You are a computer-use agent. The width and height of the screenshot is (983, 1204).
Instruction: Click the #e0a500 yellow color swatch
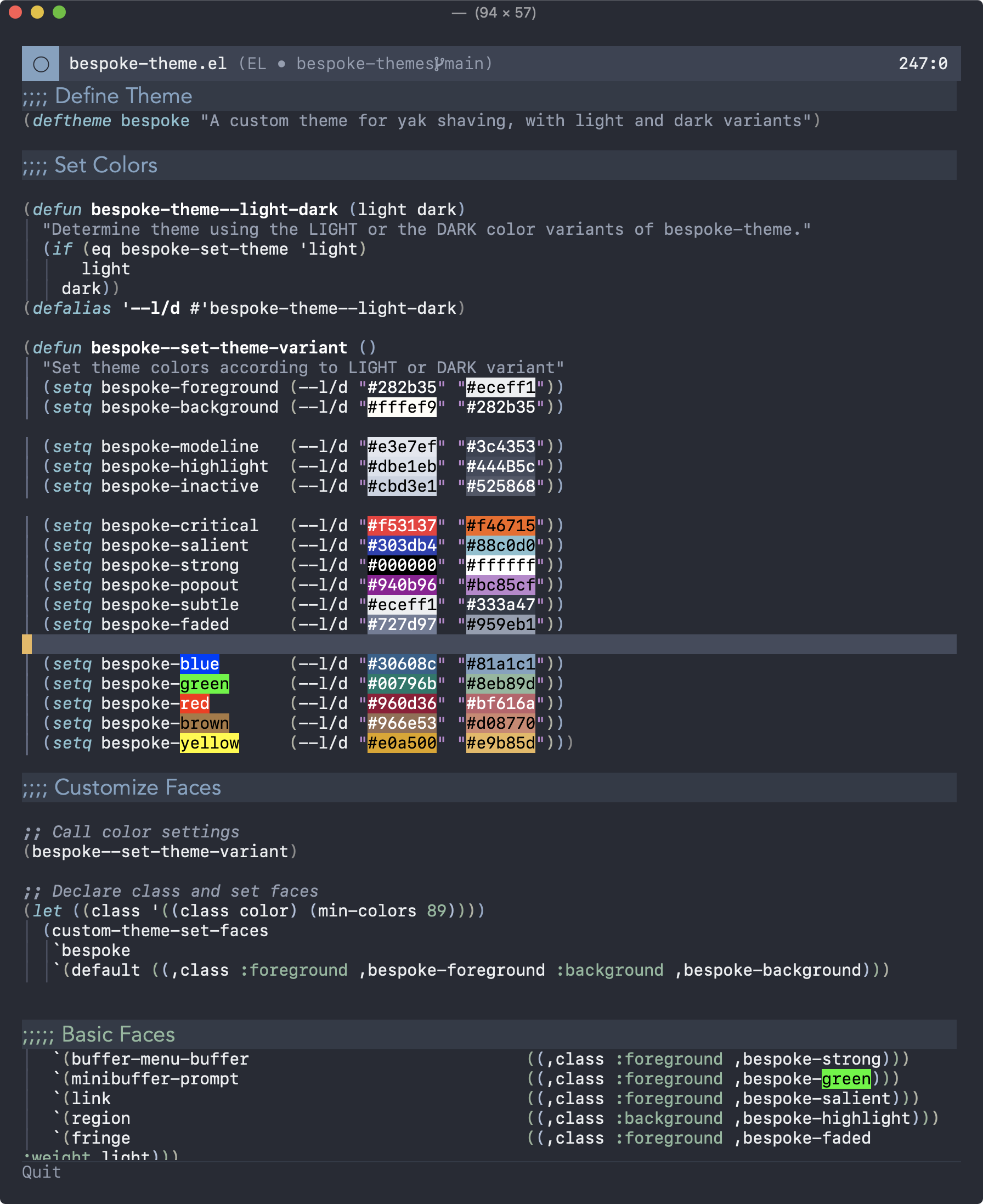coord(402,743)
